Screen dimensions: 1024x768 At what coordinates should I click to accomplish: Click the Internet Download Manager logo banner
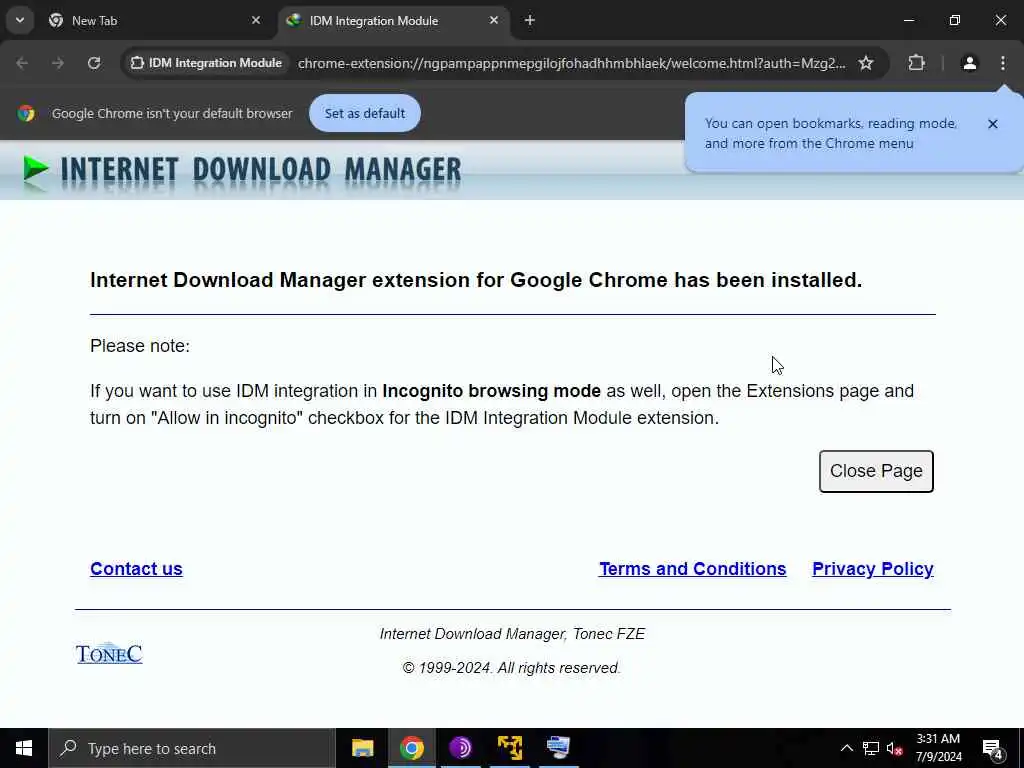click(242, 172)
